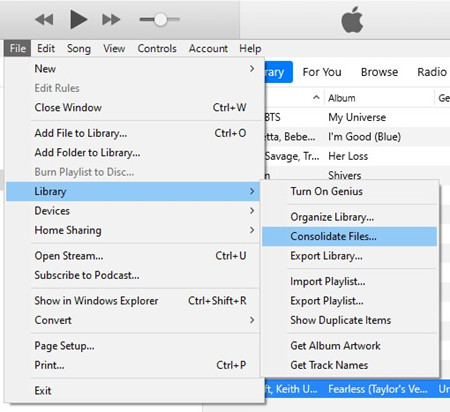Choose Consolidate Files
The height and width of the screenshot is (412, 450).
tap(349, 236)
